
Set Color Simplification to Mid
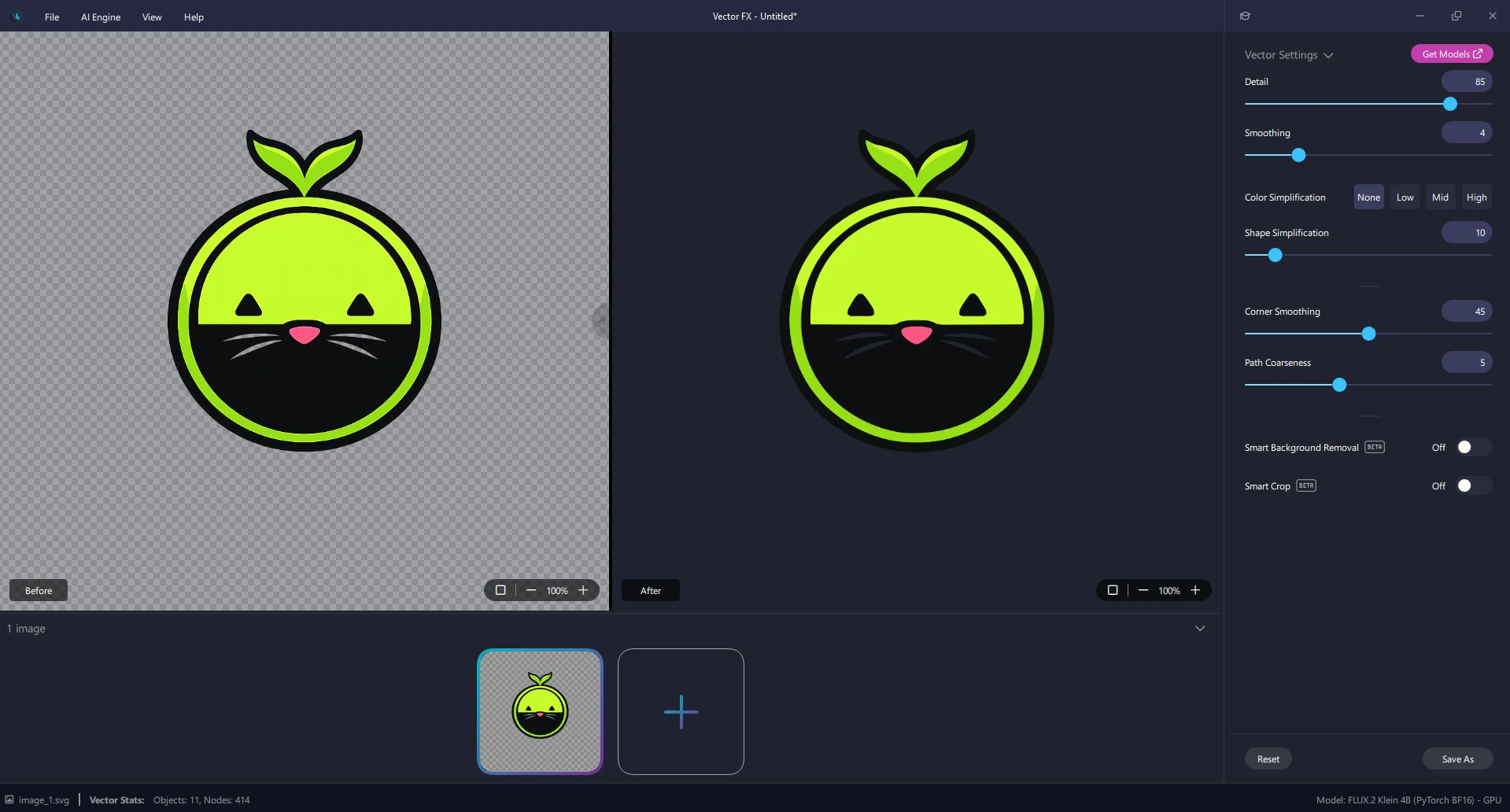(1440, 197)
